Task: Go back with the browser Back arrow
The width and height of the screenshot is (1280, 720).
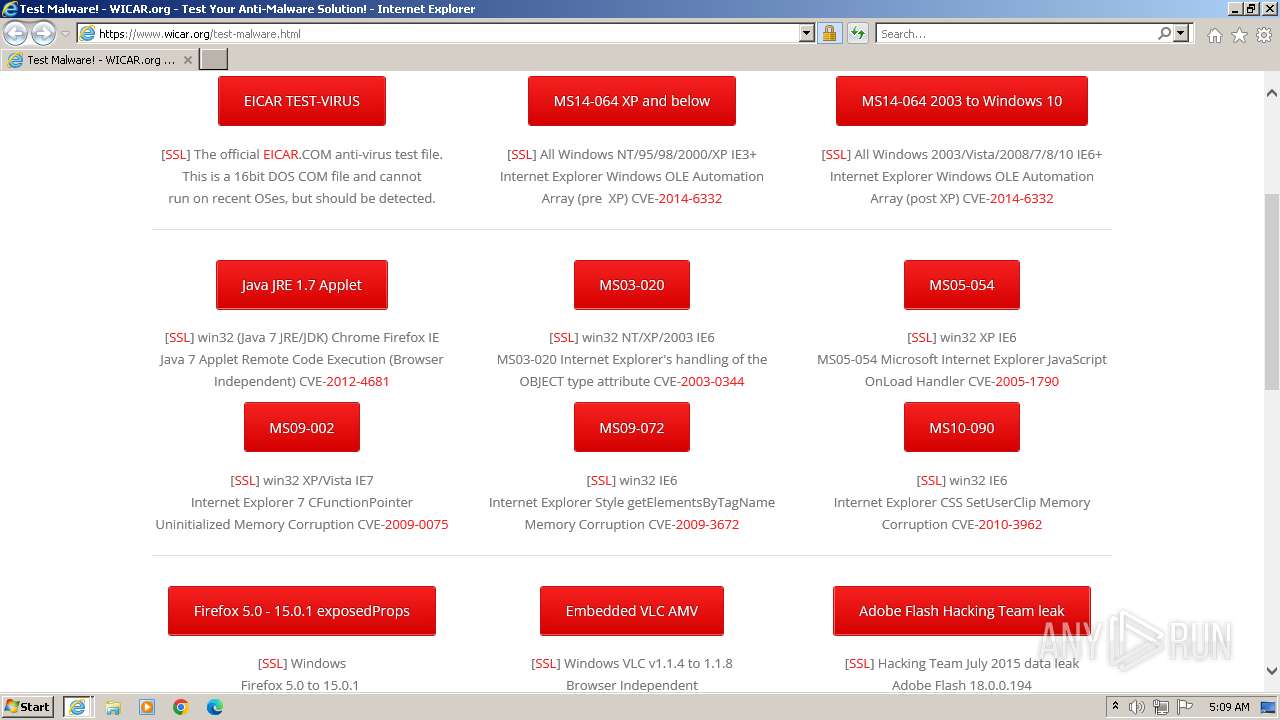Action: coord(15,34)
